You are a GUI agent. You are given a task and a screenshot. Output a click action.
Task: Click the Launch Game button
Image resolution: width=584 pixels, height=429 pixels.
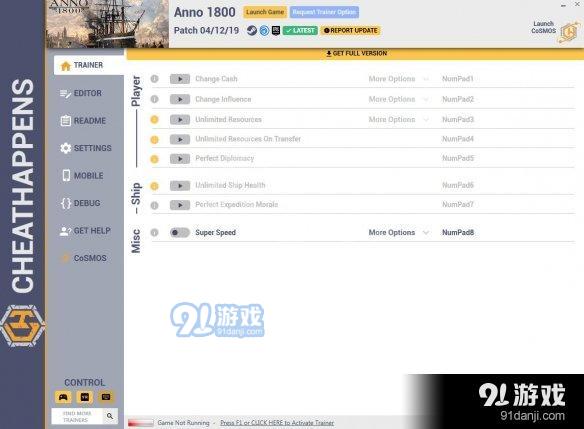265,12
